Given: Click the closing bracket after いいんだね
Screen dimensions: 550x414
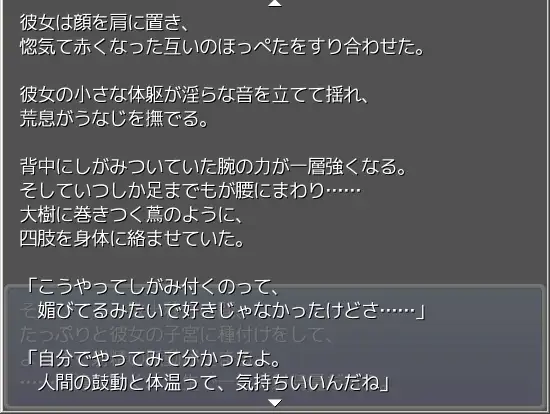Looking at the screenshot, I should click(x=385, y=382).
